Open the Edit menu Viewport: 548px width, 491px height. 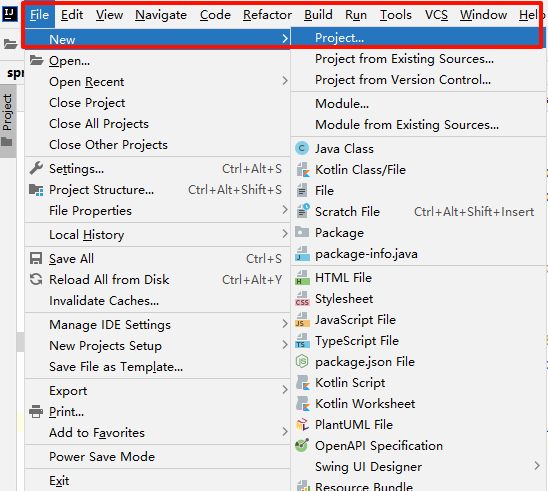pos(72,15)
